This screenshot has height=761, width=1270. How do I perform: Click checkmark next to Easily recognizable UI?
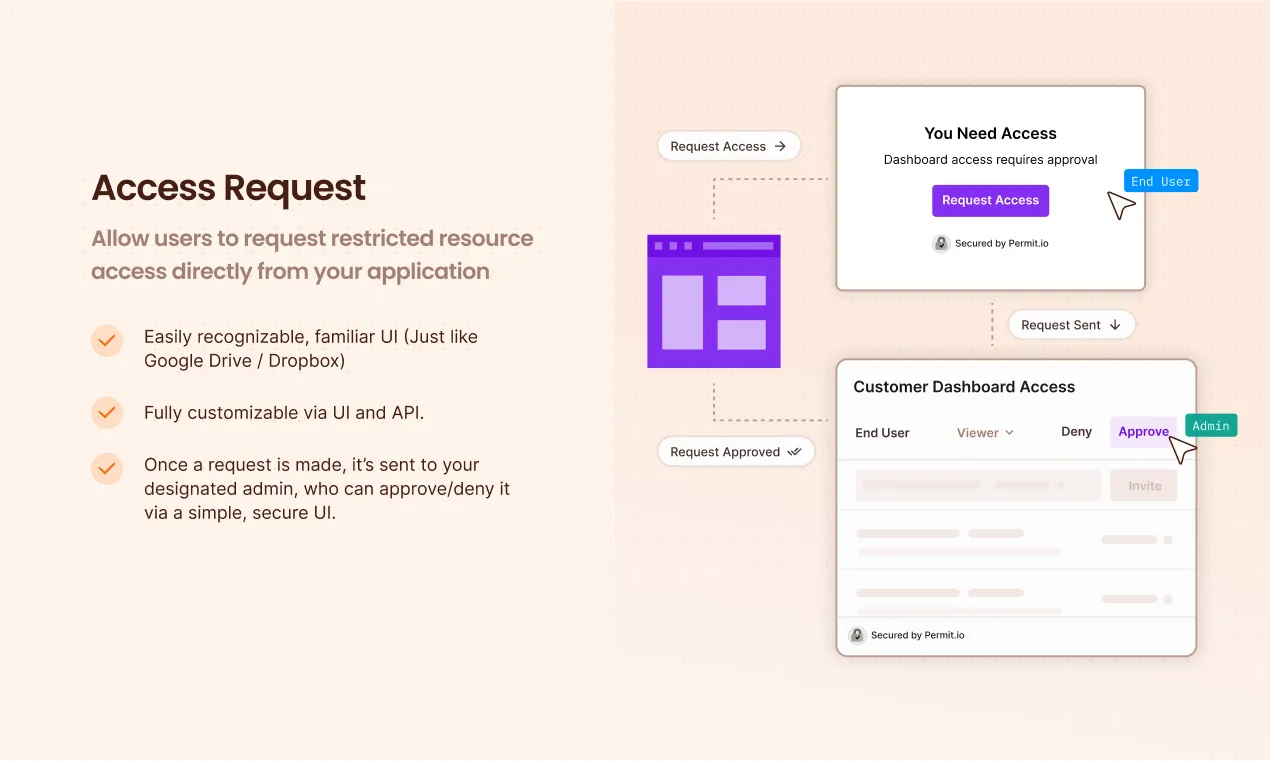107,340
